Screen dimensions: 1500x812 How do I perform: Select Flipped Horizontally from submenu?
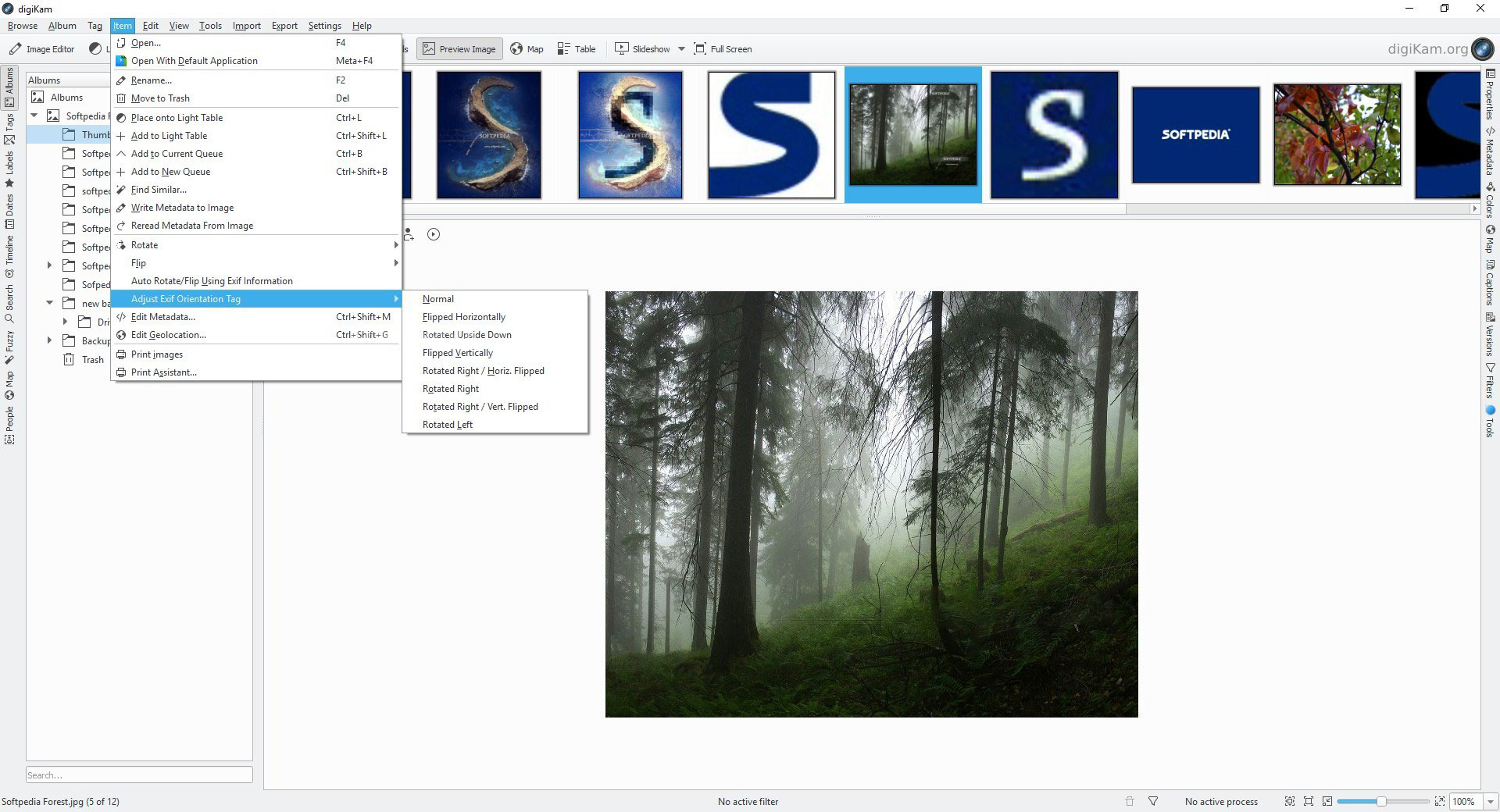[x=464, y=317]
